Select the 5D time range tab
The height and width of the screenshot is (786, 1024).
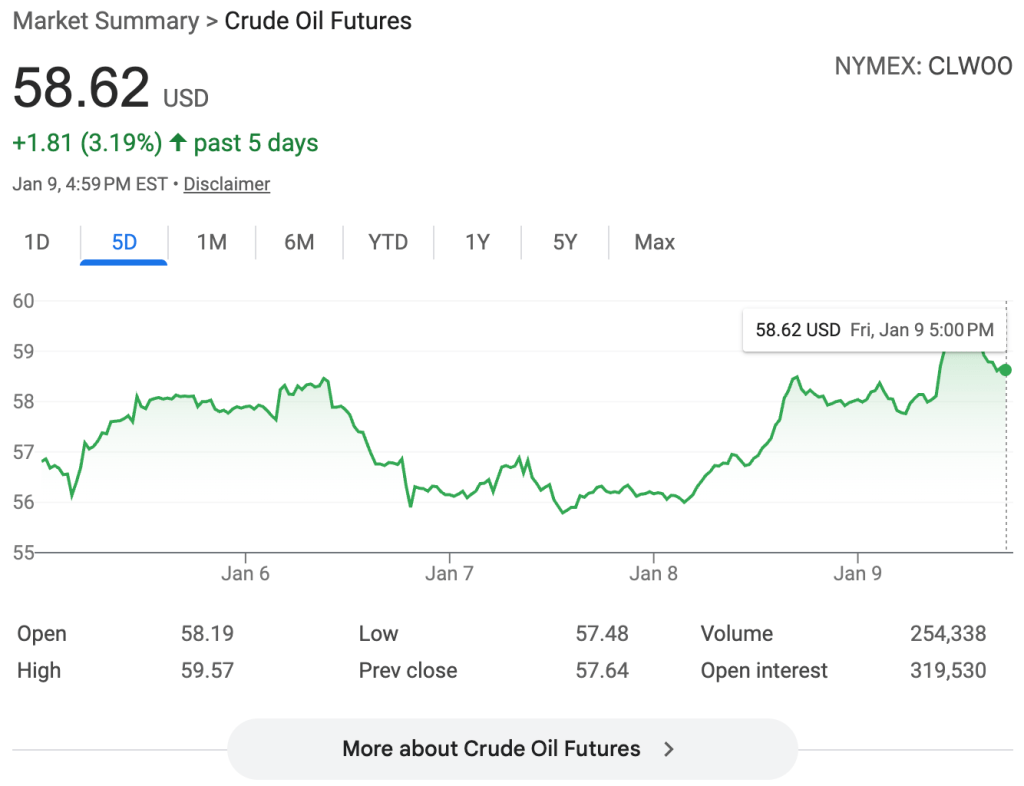pyautogui.click(x=124, y=242)
